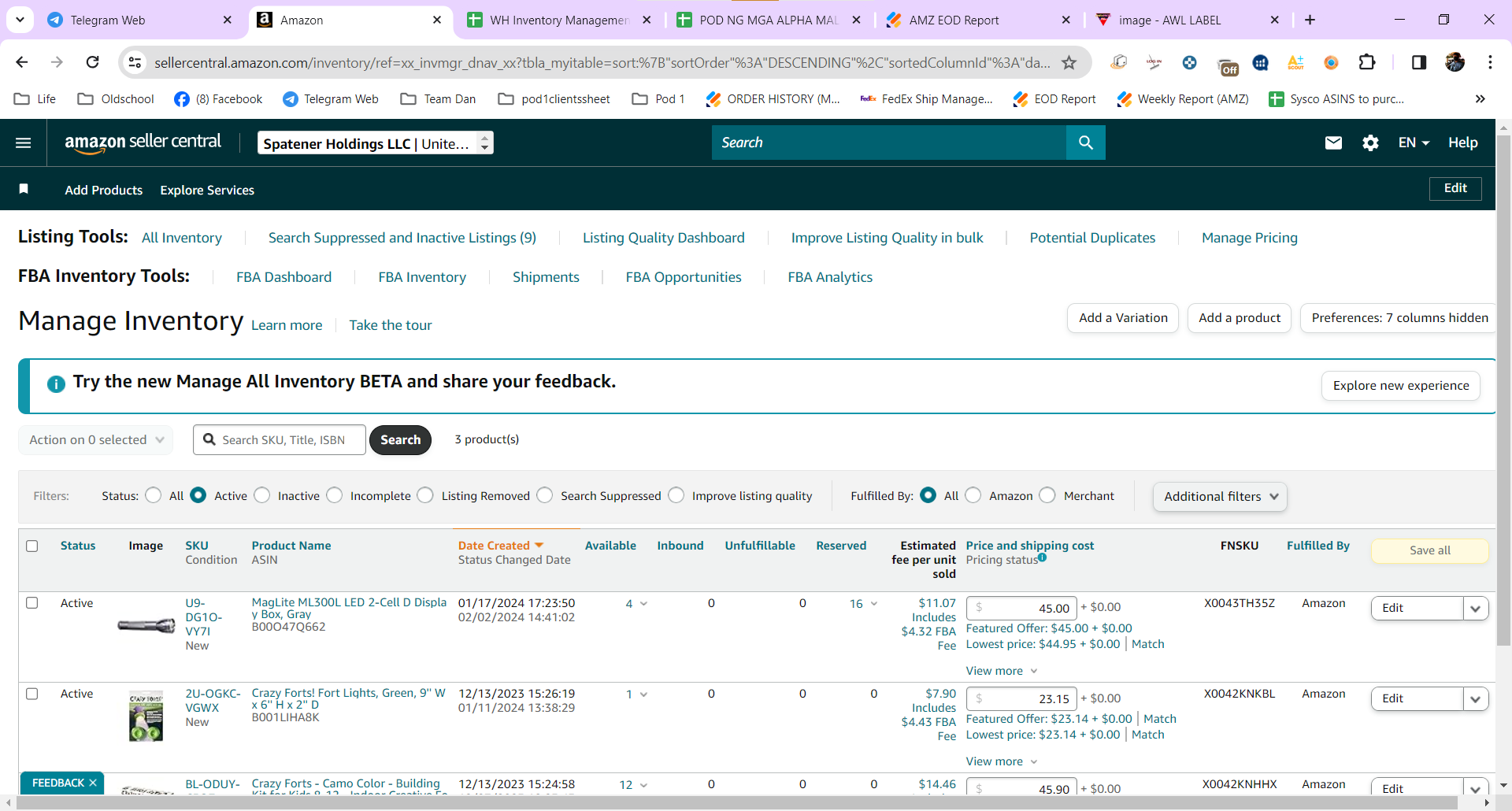
Task: Open Shipments in FBA Inventory Tools
Action: pyautogui.click(x=546, y=277)
